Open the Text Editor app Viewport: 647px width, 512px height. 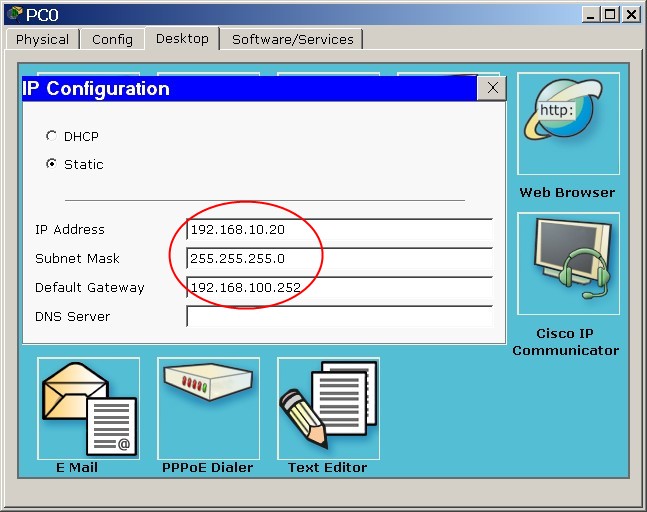click(328, 408)
